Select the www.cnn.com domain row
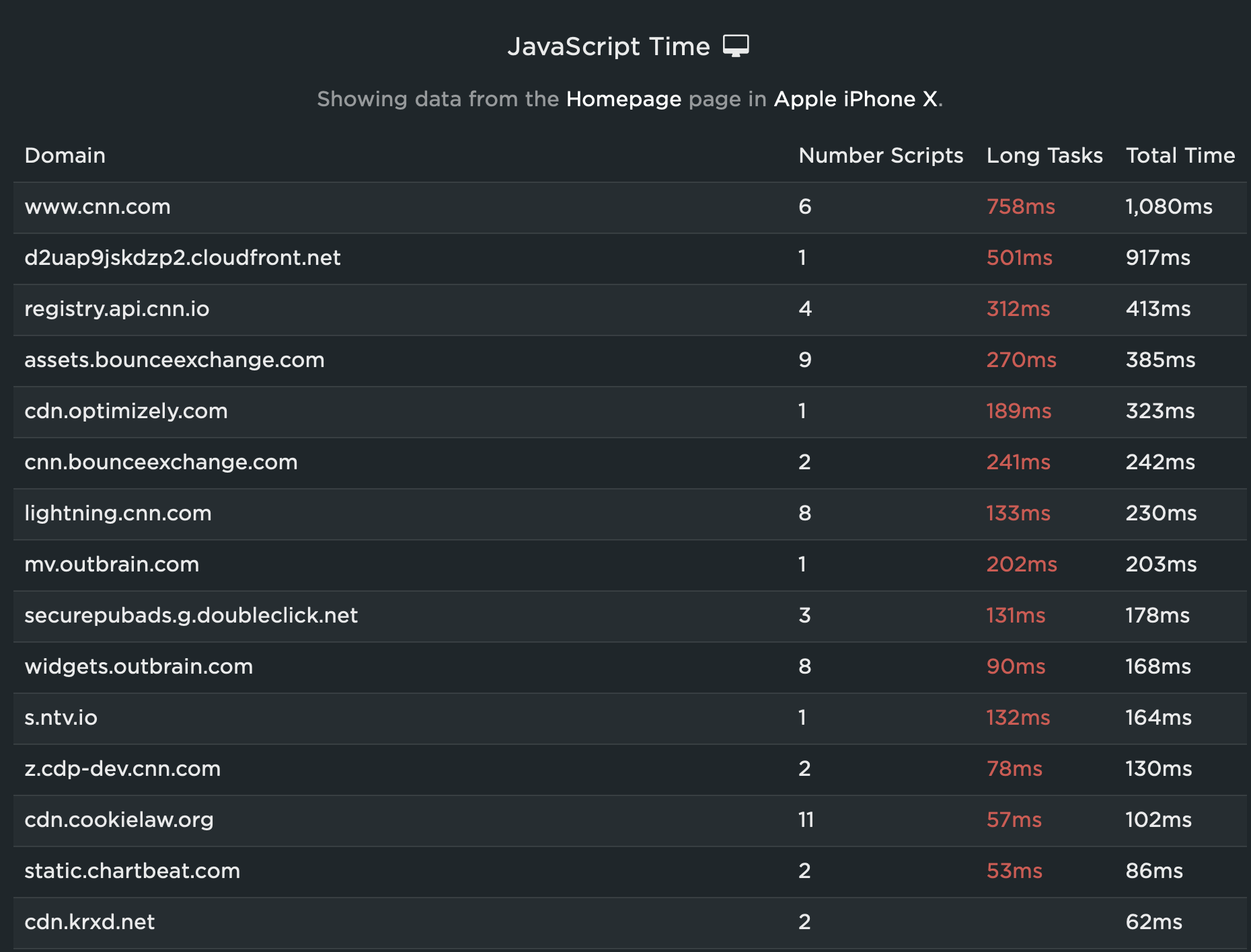The image size is (1251, 952). tap(98, 207)
